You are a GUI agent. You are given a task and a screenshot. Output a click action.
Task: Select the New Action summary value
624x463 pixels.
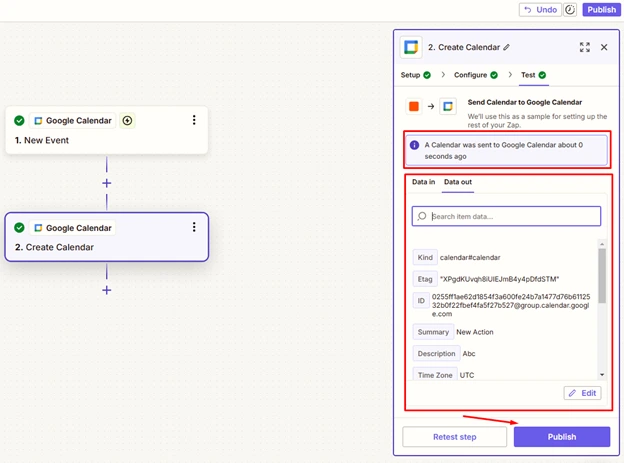[x=474, y=332]
